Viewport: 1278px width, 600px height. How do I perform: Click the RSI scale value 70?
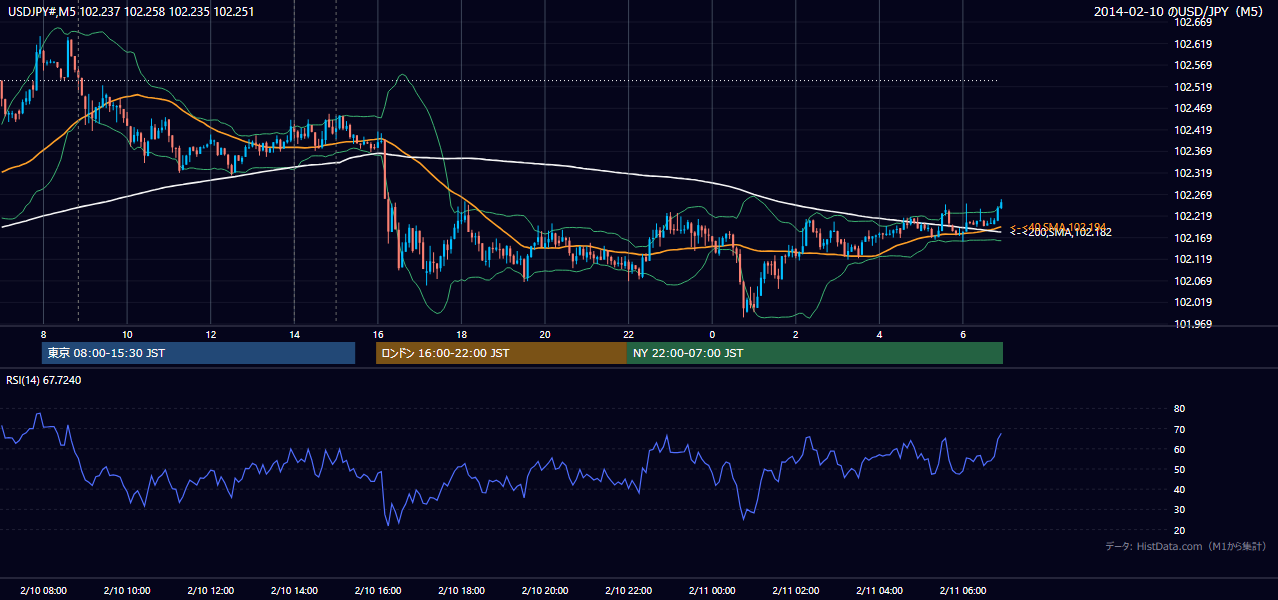pyautogui.click(x=1179, y=429)
